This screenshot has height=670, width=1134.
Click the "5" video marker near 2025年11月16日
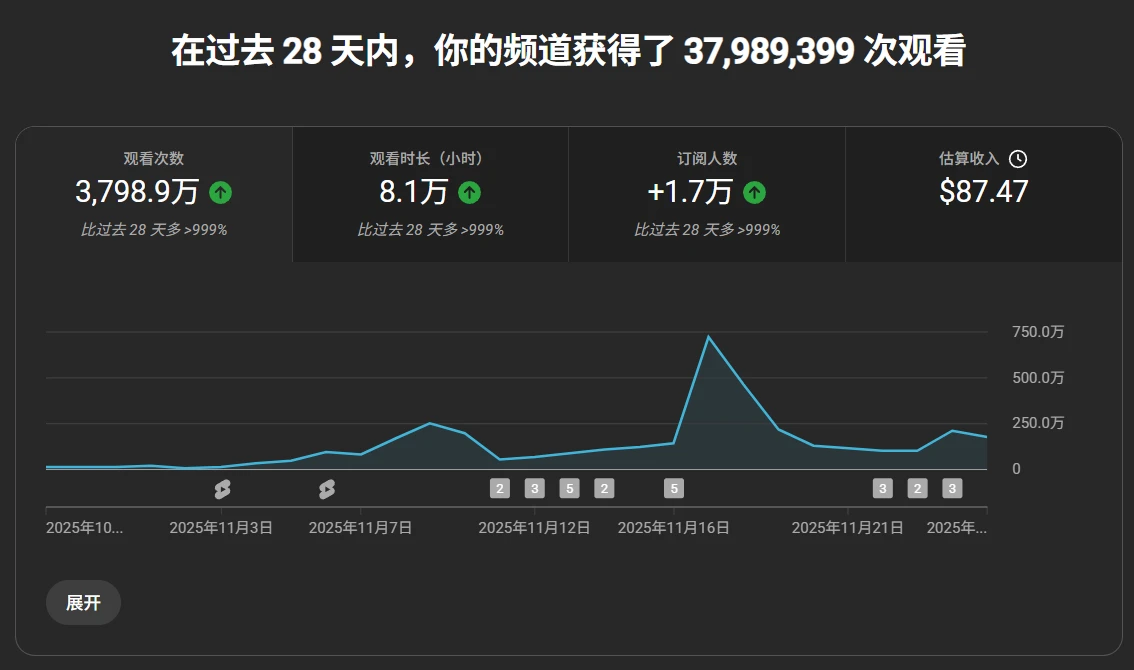point(674,488)
